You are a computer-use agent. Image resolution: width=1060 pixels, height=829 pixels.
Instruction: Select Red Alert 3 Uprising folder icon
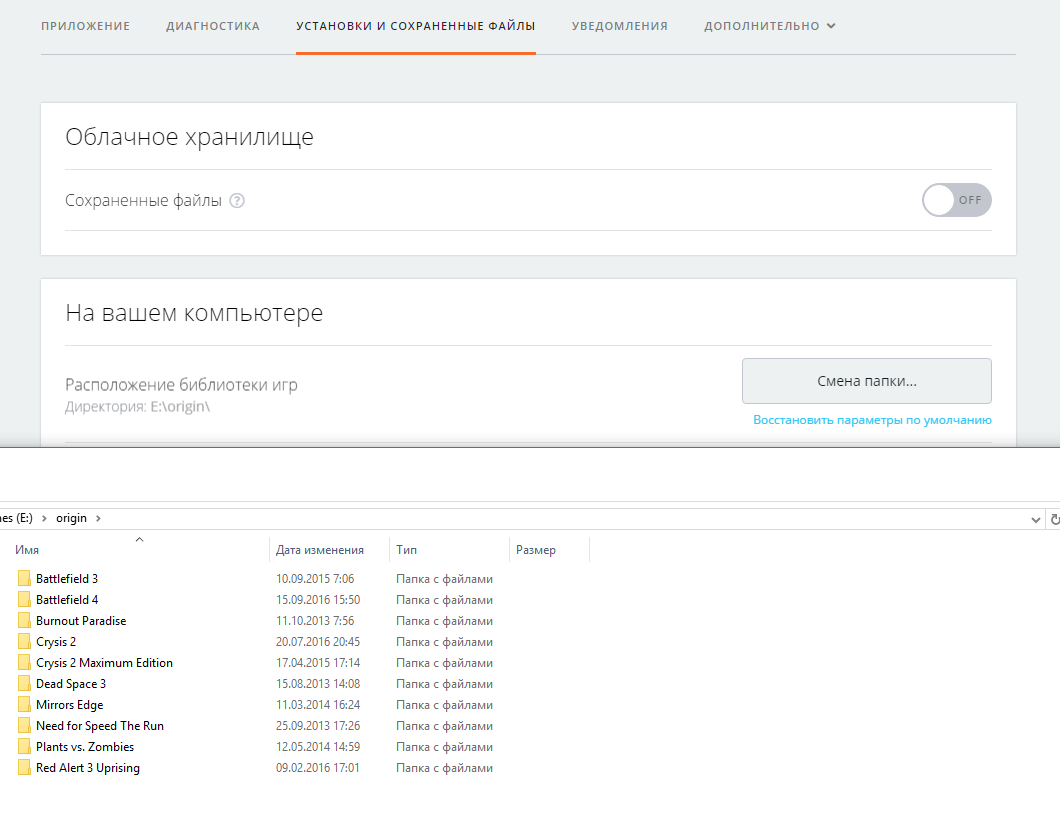point(24,767)
